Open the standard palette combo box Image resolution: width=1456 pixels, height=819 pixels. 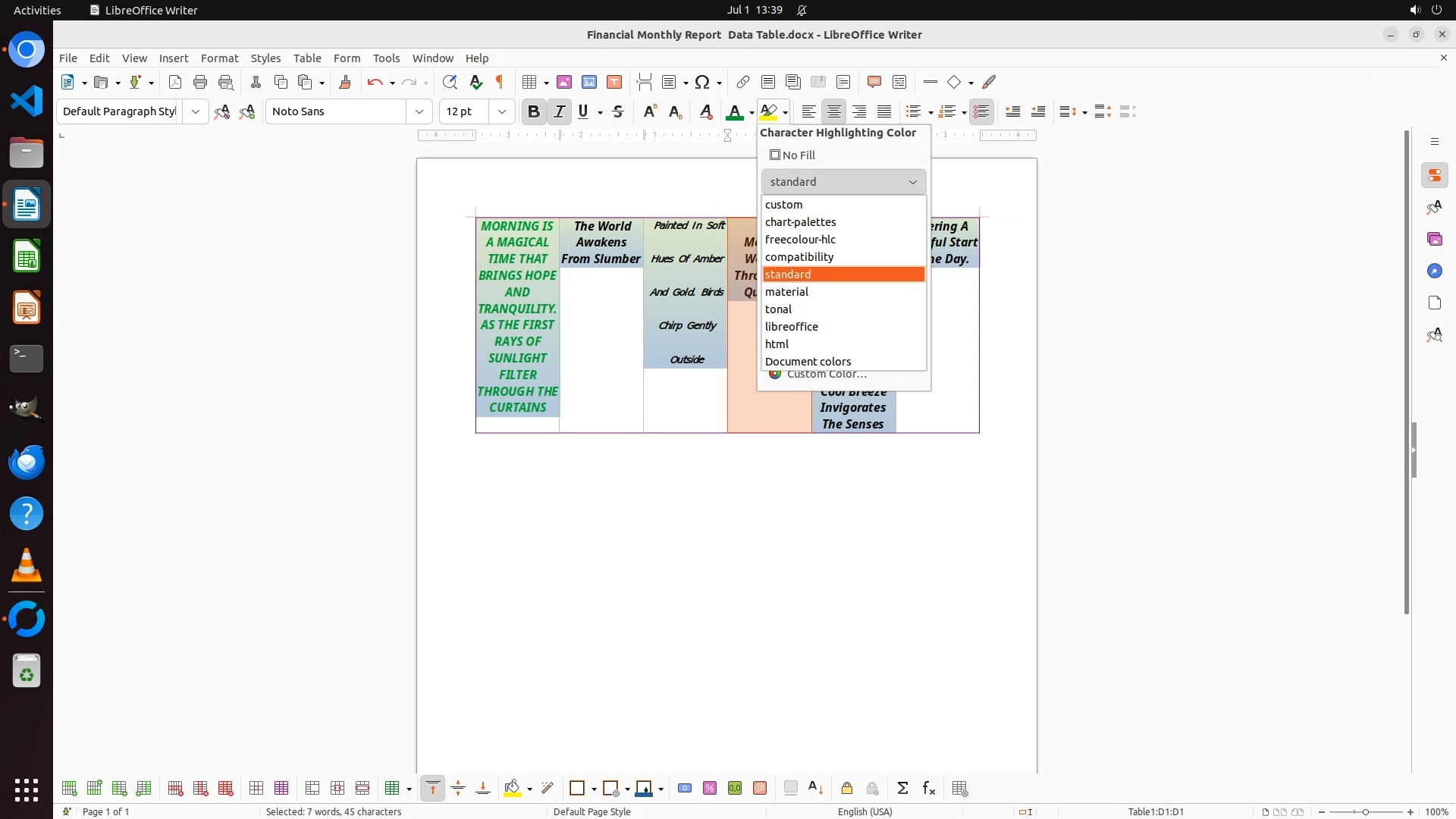(843, 182)
